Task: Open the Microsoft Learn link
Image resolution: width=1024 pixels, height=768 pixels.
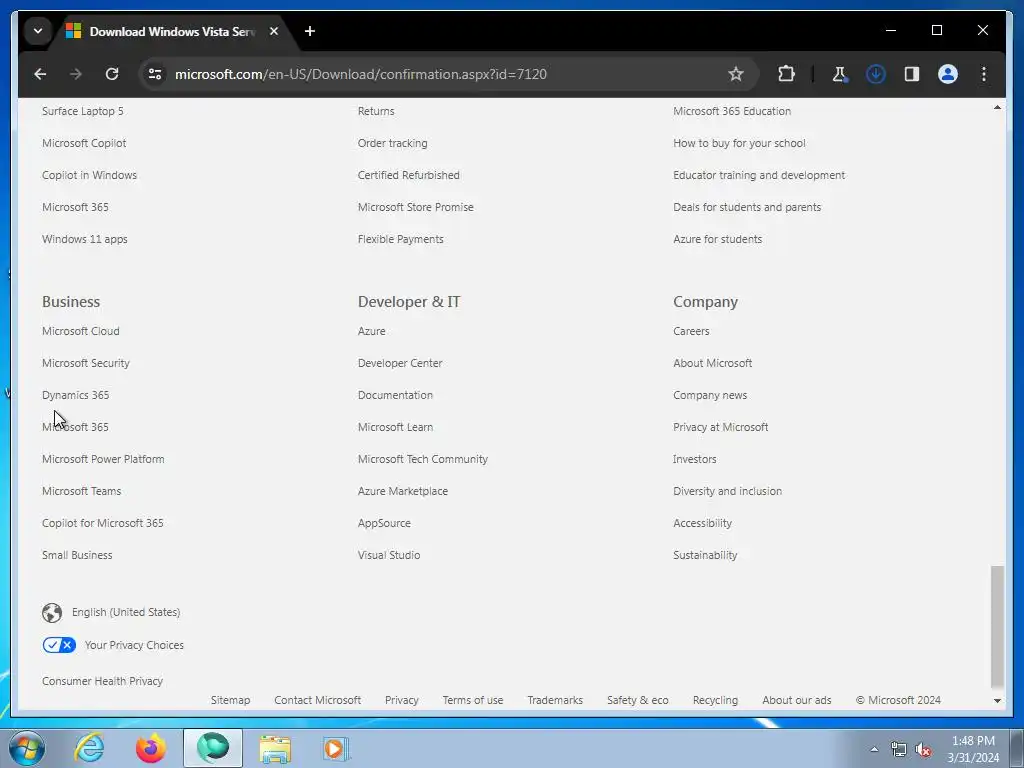Action: (395, 427)
